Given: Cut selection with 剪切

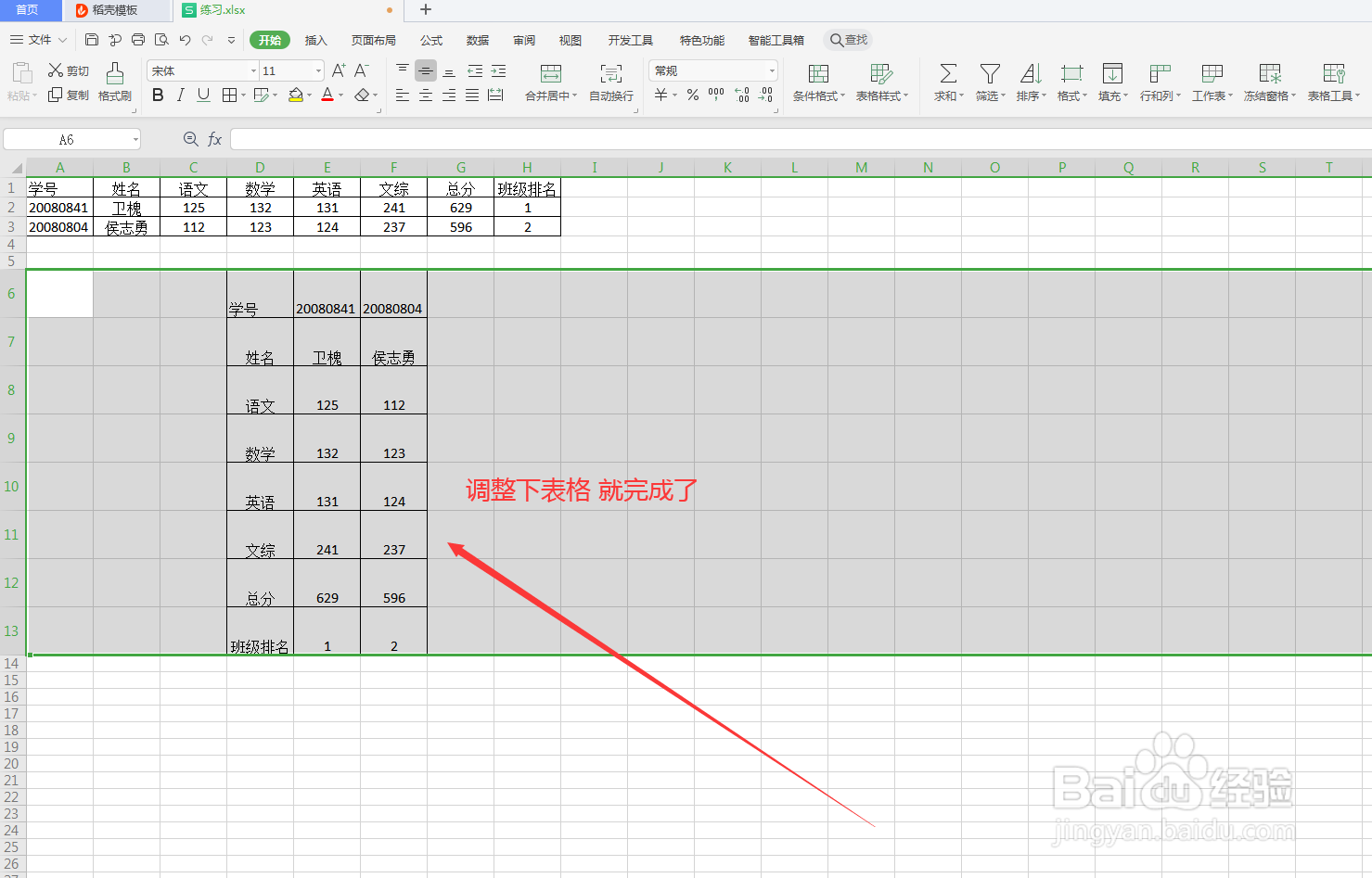Looking at the screenshot, I should pyautogui.click(x=69, y=70).
